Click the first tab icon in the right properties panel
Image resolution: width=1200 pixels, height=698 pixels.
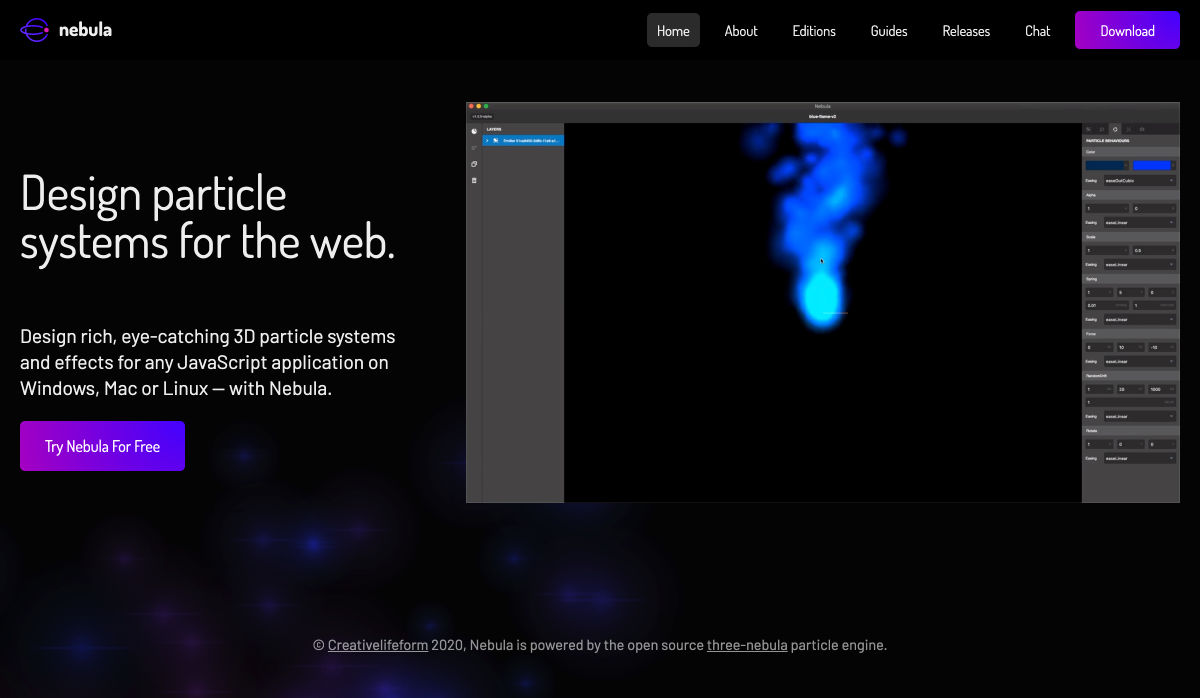coord(1090,129)
